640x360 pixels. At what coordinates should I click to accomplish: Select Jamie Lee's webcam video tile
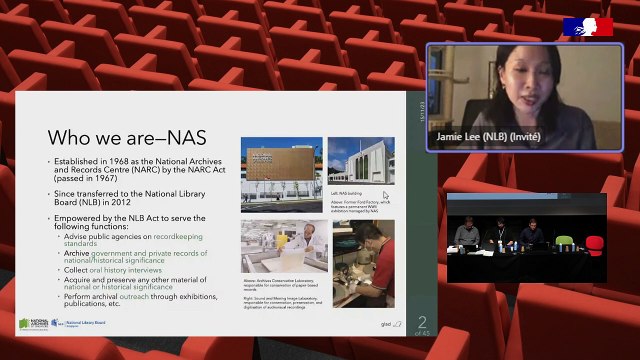[x=524, y=98]
